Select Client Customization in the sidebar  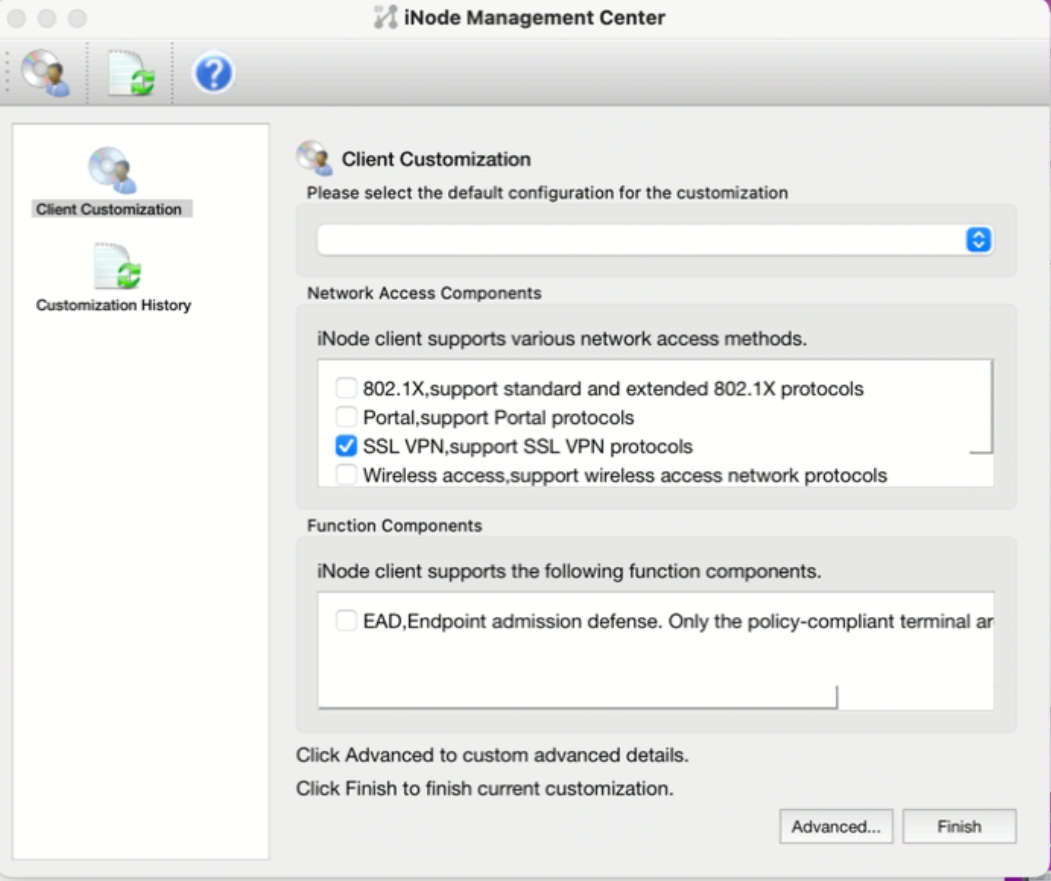pos(111,182)
